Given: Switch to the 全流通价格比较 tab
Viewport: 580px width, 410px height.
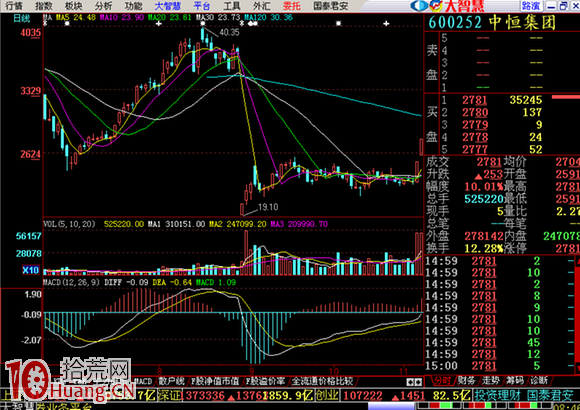Looking at the screenshot, I should 322,381.
